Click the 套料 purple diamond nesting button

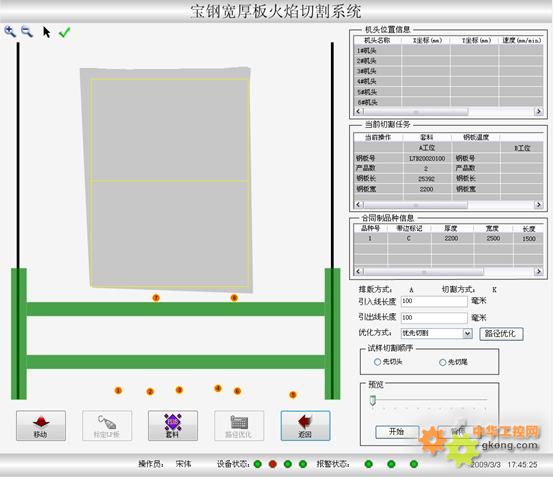[x=173, y=426]
